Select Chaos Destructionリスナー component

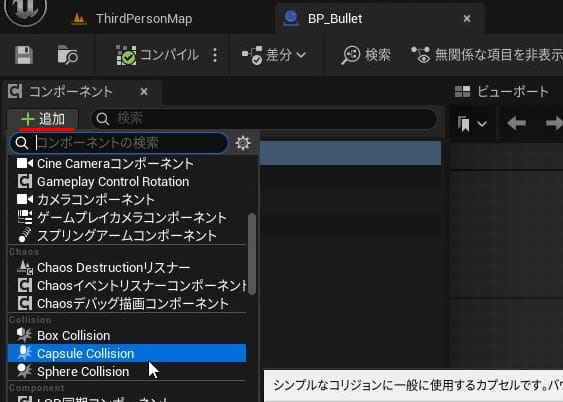click(127, 268)
